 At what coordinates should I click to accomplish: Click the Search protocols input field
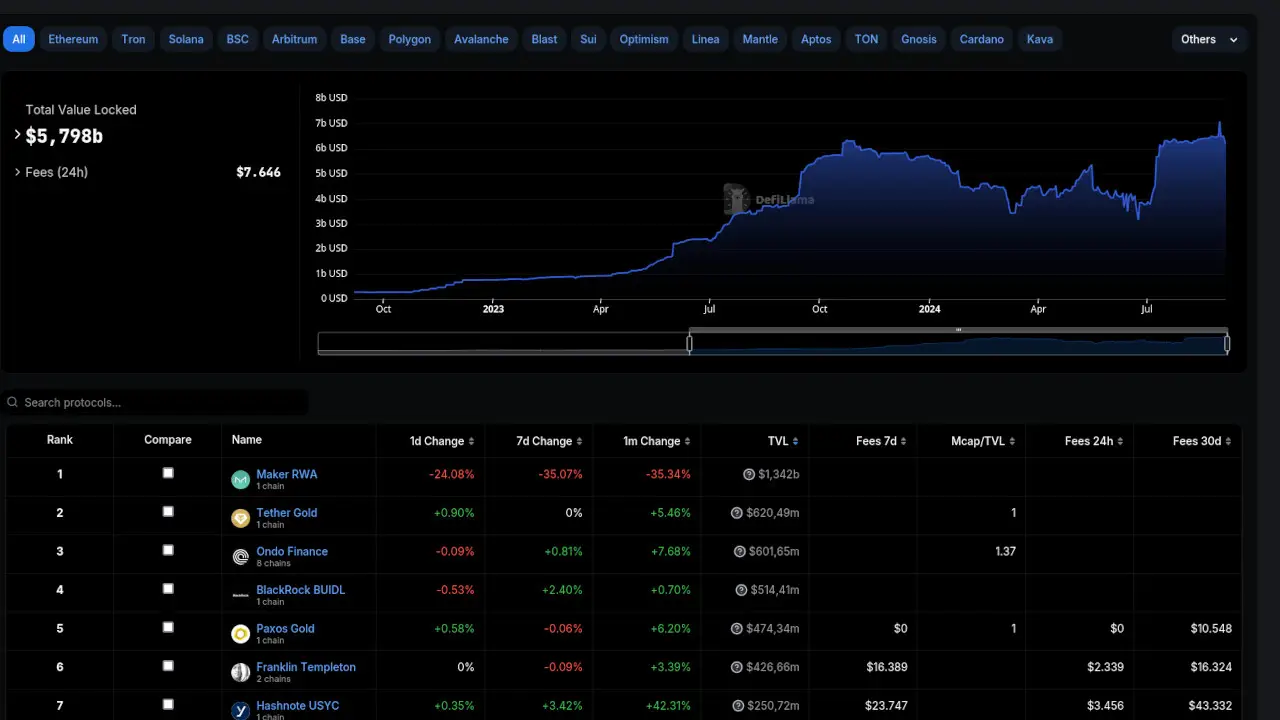pos(155,402)
